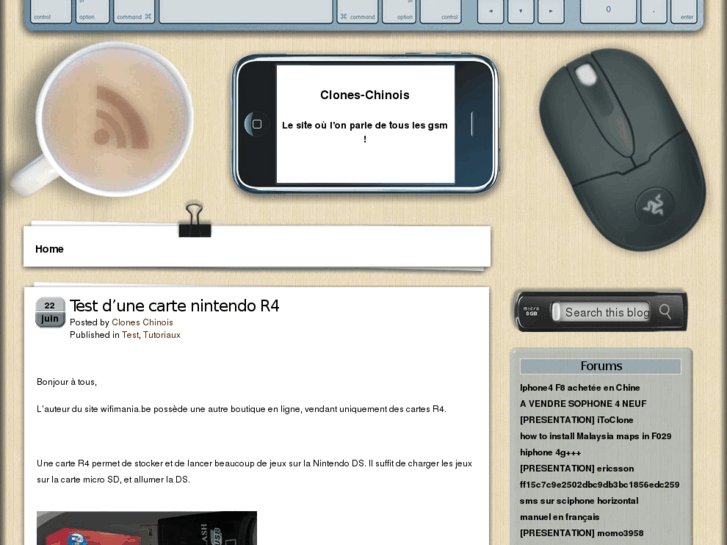
Task: Click the RSS feed icon in coffee cup
Action: coord(120,117)
